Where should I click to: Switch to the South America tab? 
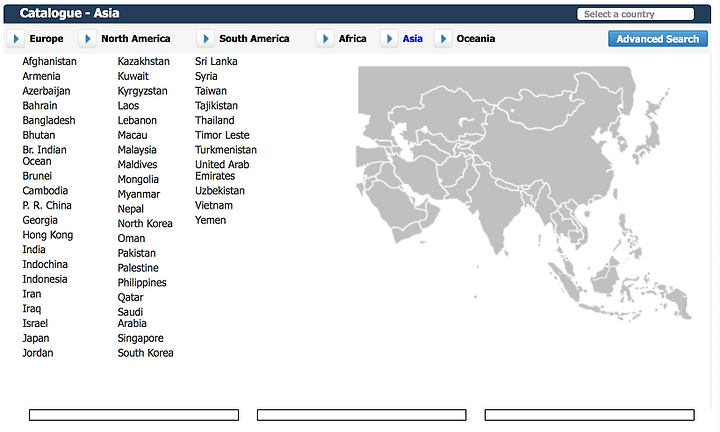pos(254,39)
